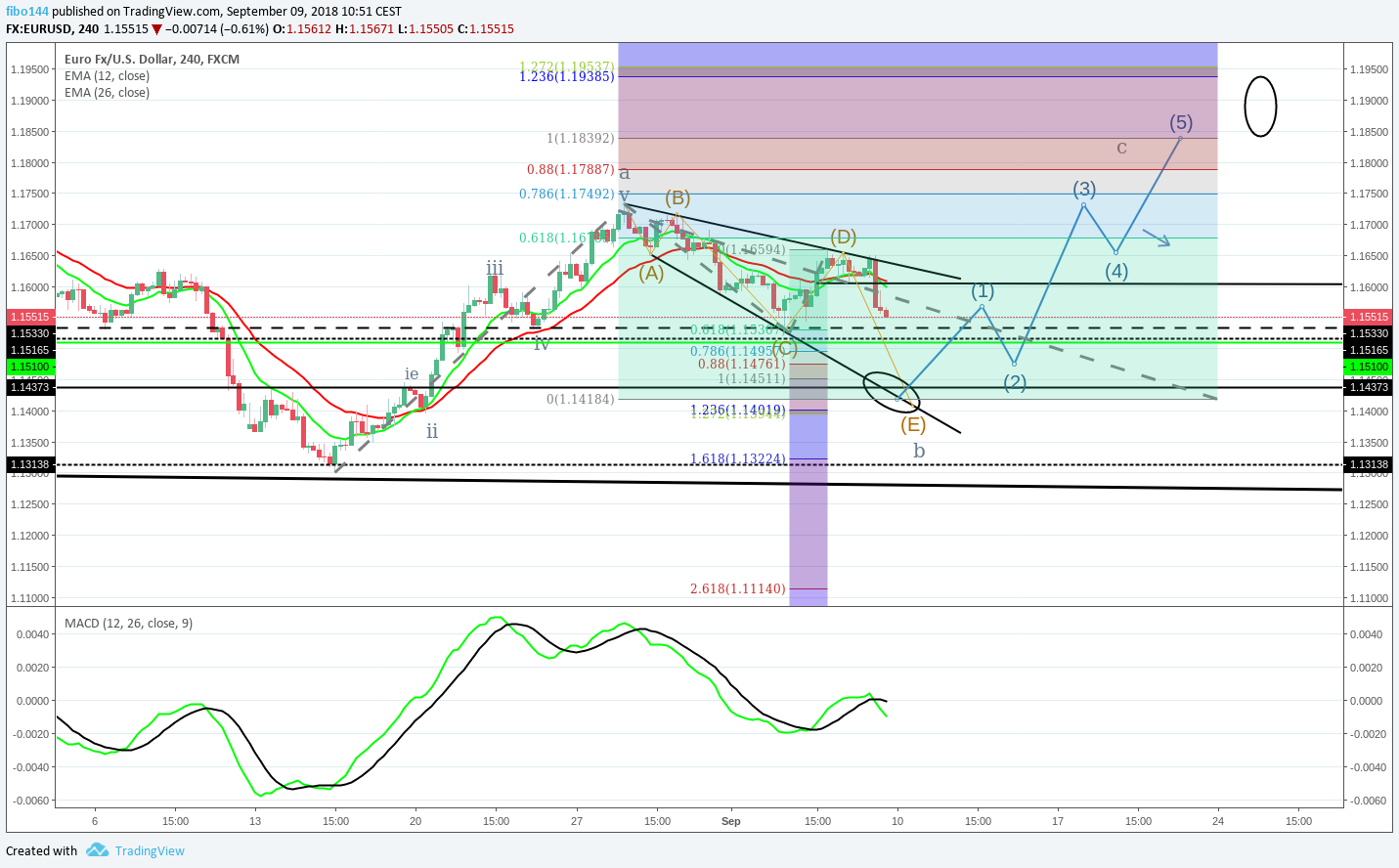The image size is (1399, 868).
Task: Click the 13 date marker on time axis
Action: tap(255, 821)
